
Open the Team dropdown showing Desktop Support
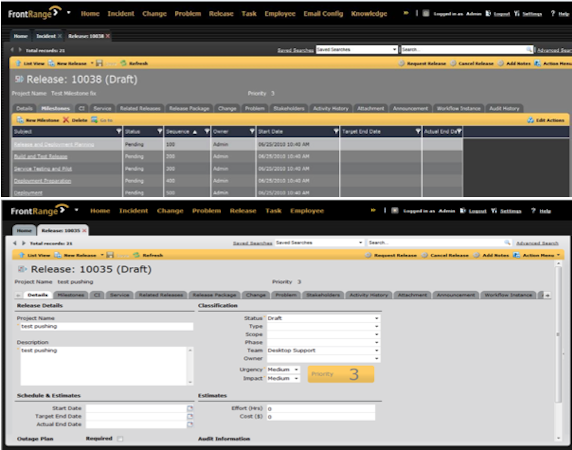pos(376,350)
